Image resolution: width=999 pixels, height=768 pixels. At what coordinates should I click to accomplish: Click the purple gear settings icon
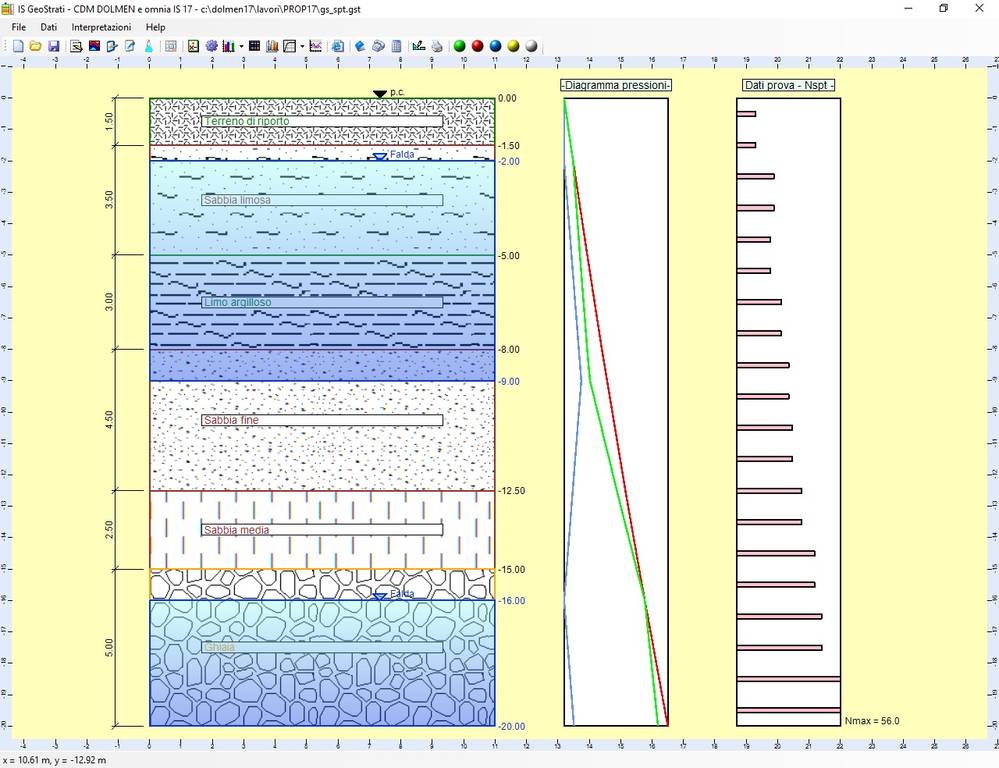click(211, 46)
